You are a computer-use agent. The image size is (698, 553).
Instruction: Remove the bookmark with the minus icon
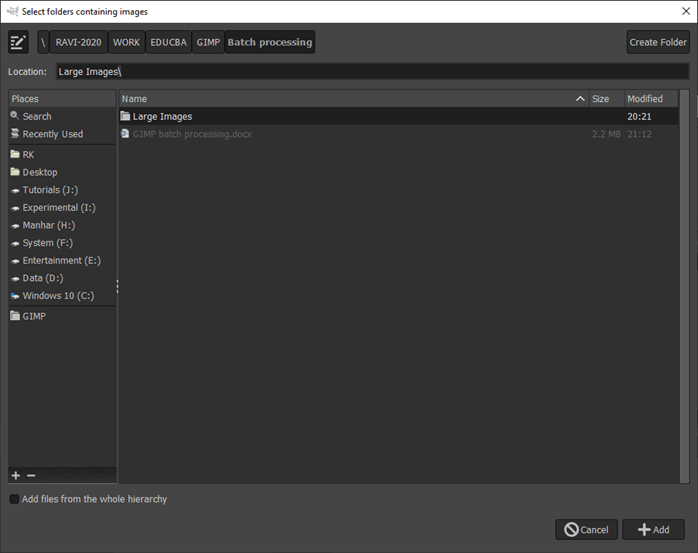tap(31, 476)
